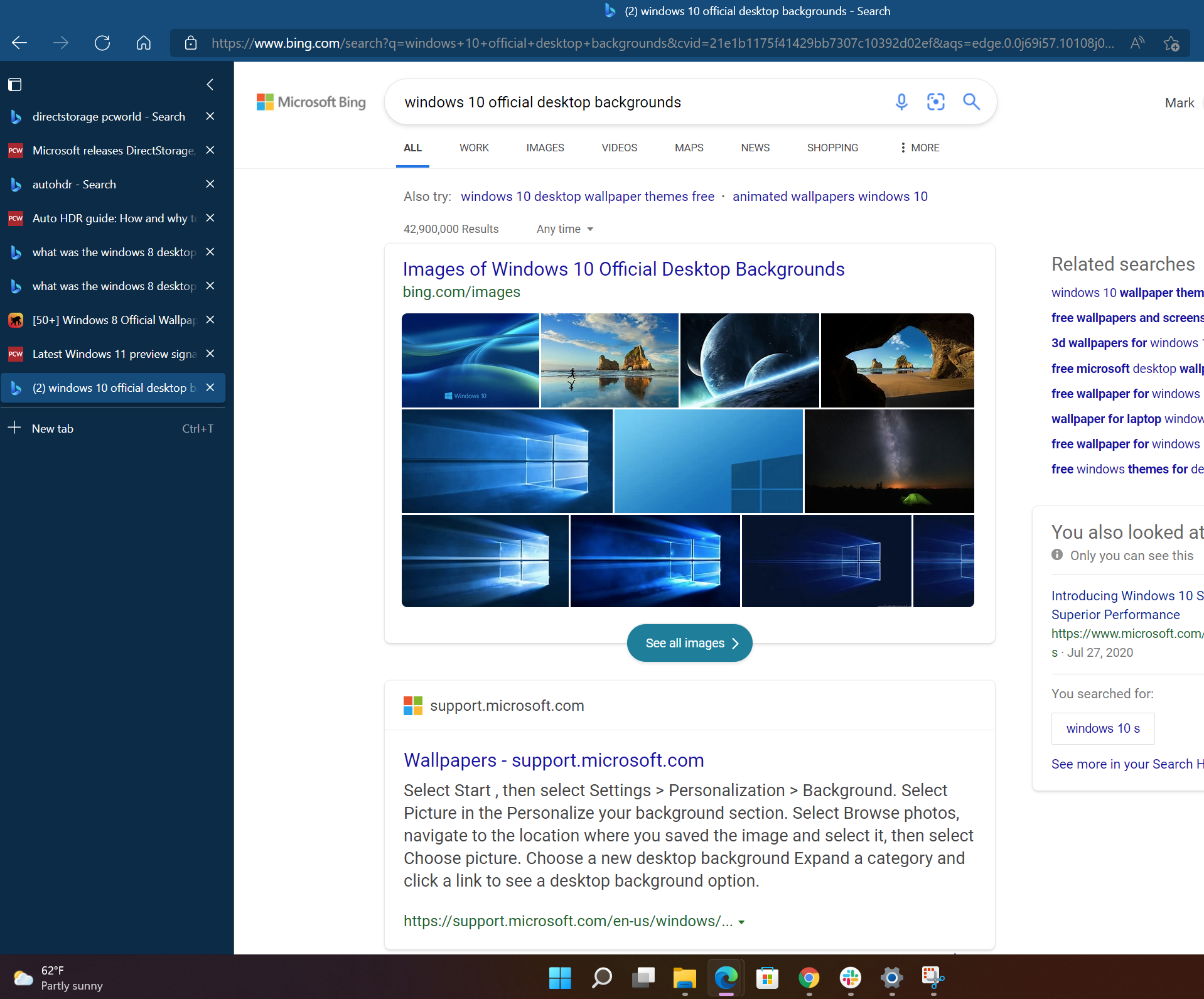Click the See all images button
Image resolution: width=1204 pixels, height=999 pixels.
point(689,642)
